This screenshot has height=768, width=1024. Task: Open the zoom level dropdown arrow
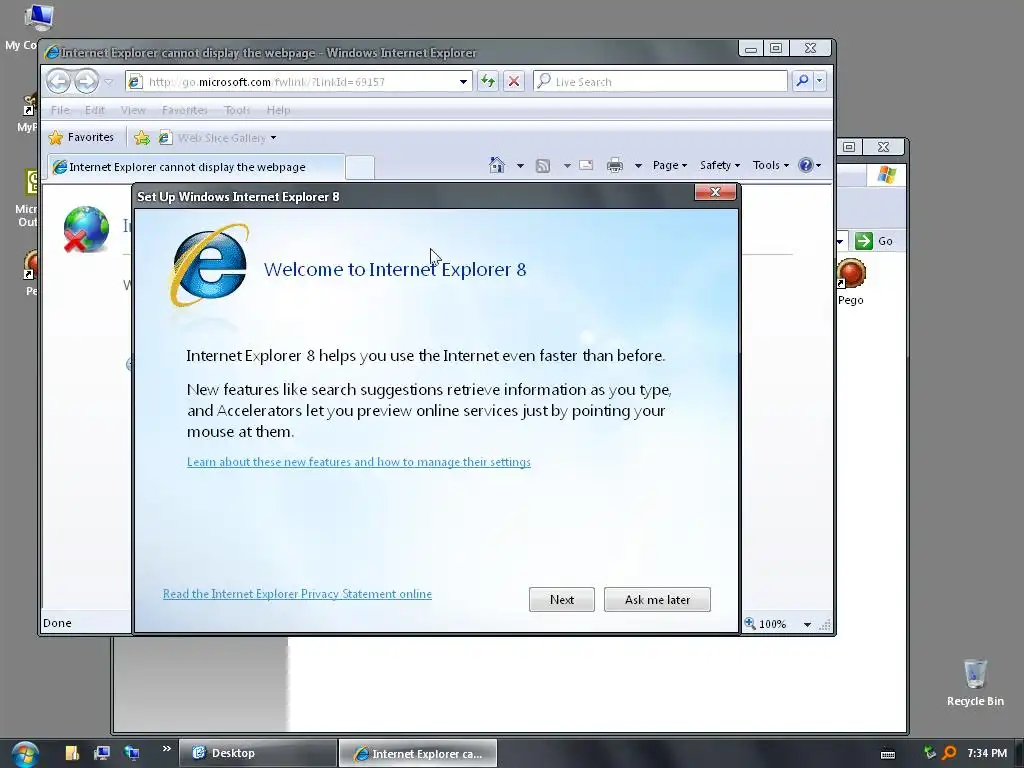click(x=807, y=624)
